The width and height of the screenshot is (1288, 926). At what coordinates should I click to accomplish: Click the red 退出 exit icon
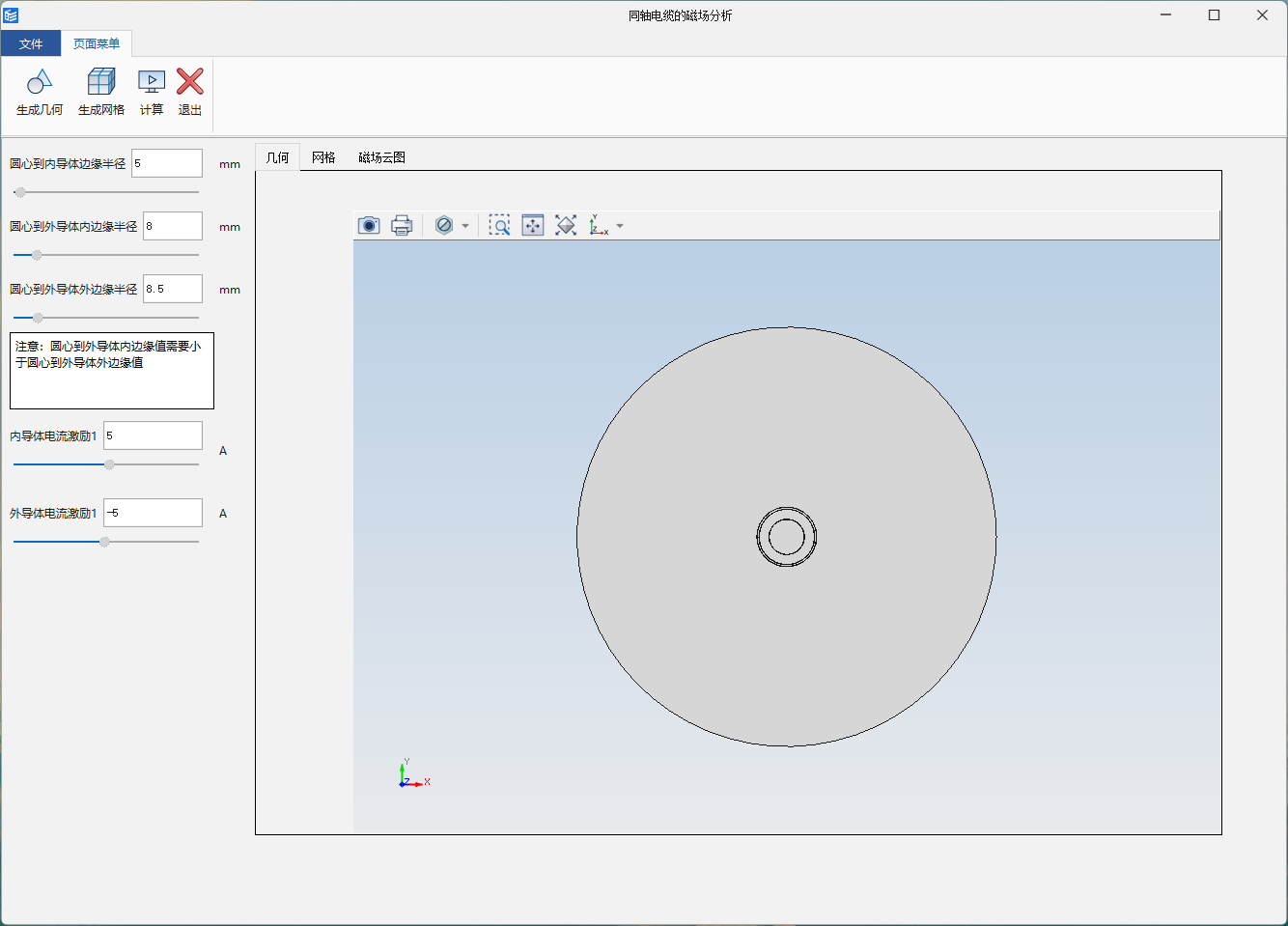click(190, 81)
